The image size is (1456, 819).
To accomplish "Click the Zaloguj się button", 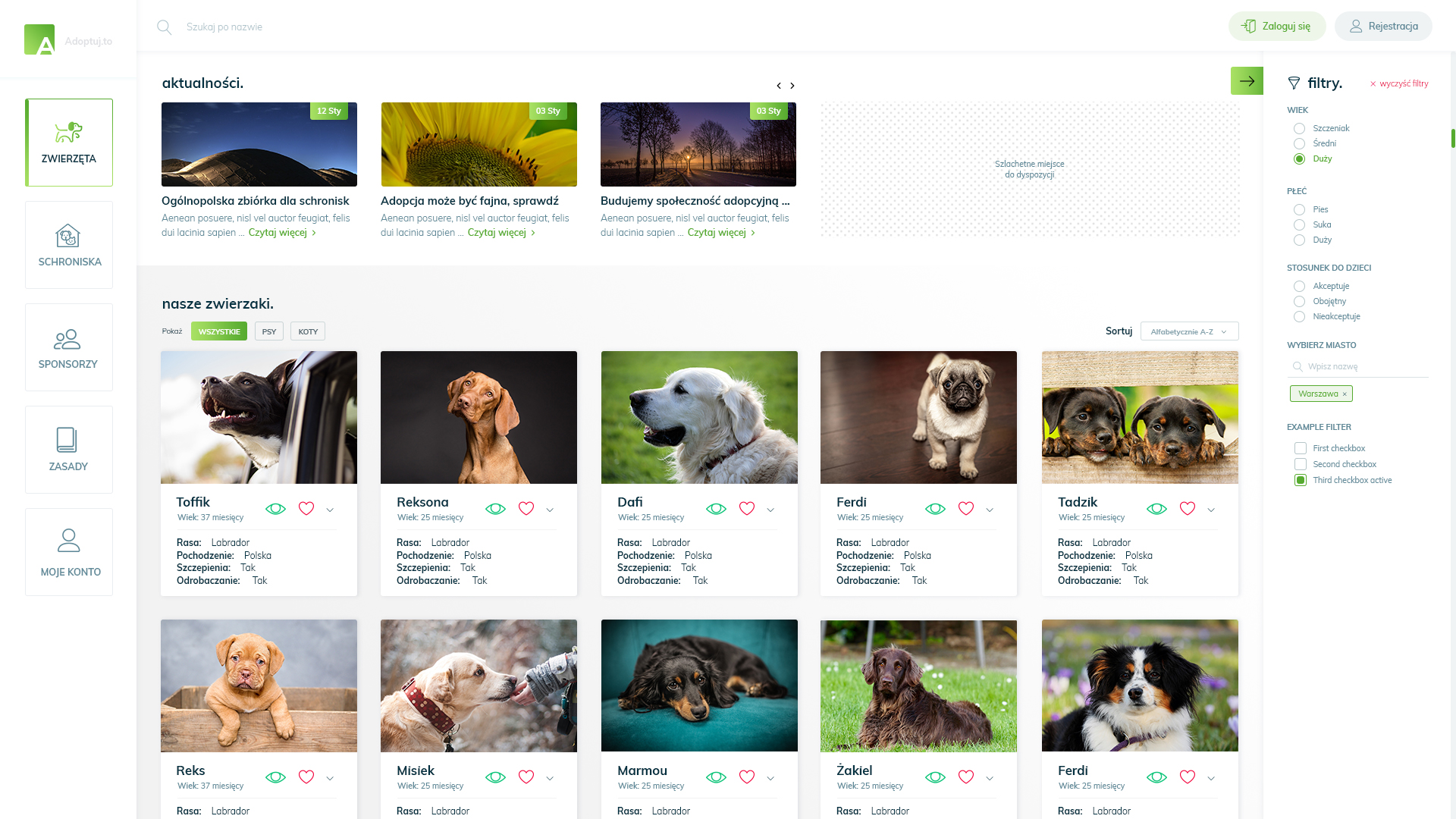I will (x=1277, y=27).
